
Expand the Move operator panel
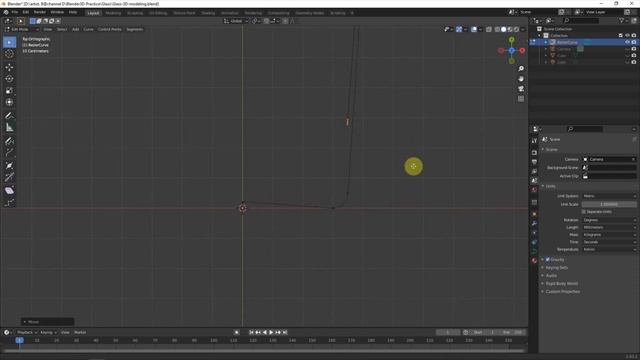click(47, 322)
